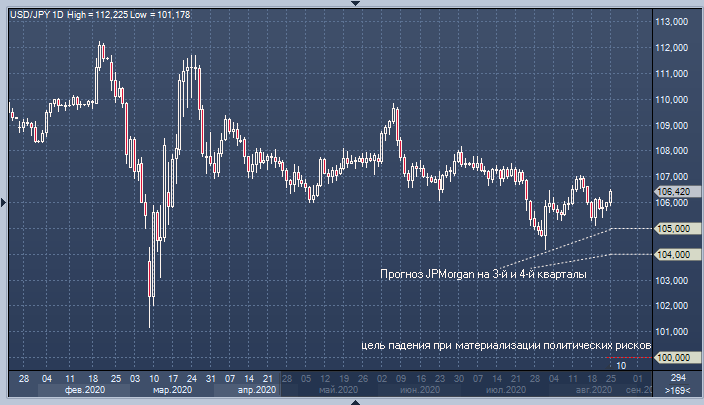The image size is (704, 405).
Task: Click the left-edge panel arrow
Action: coord(3,202)
